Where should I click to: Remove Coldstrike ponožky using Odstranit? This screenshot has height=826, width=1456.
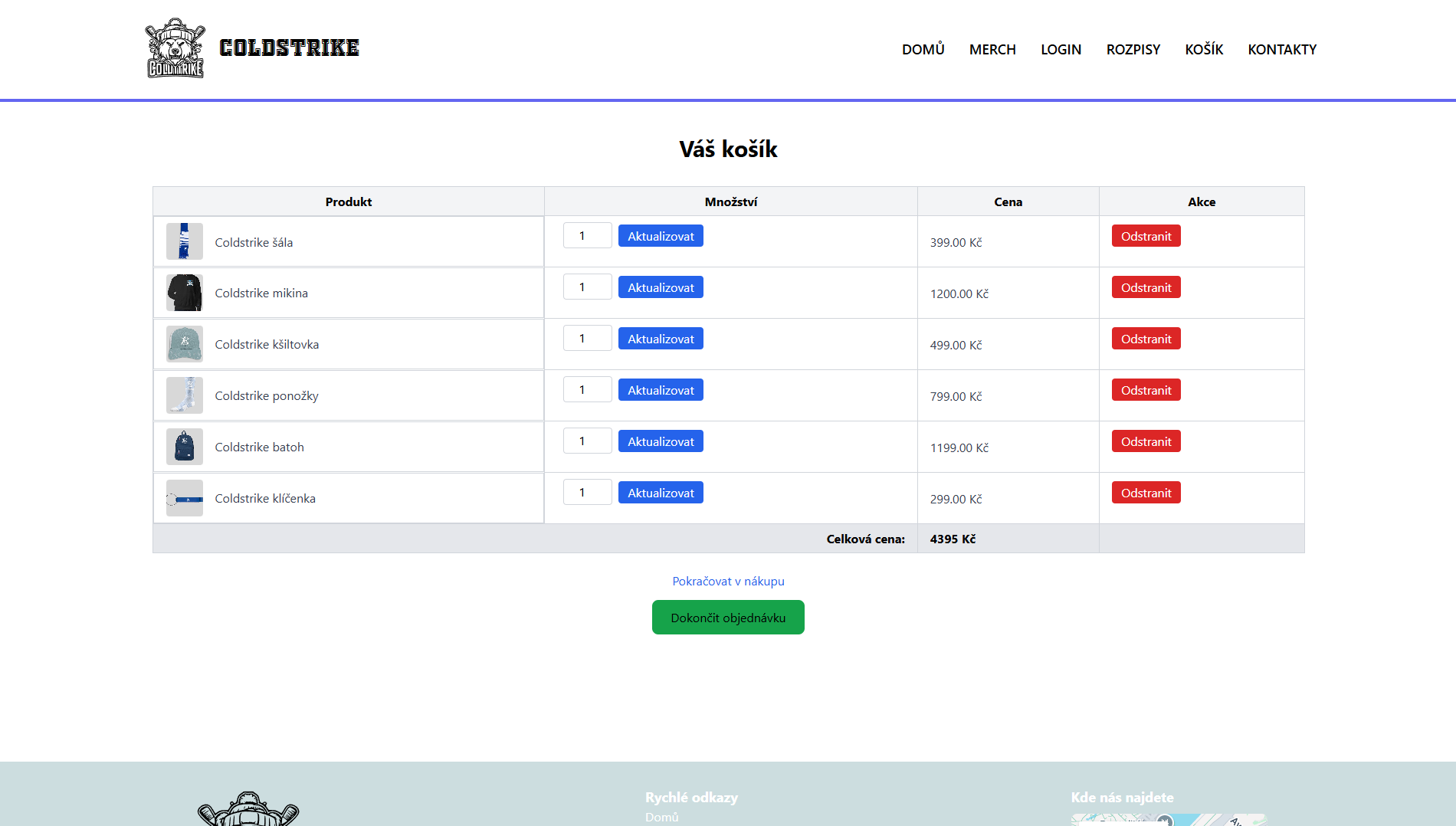coord(1146,390)
